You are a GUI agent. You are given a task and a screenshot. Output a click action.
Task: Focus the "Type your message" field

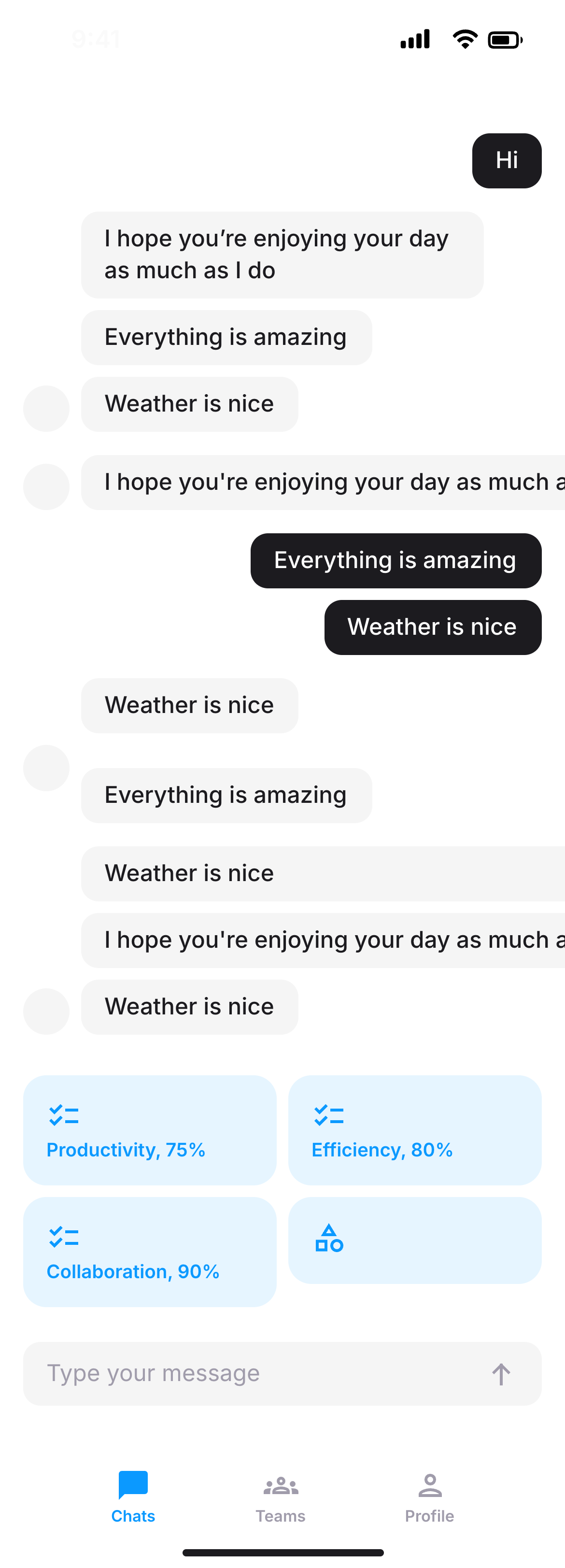coord(255,1374)
